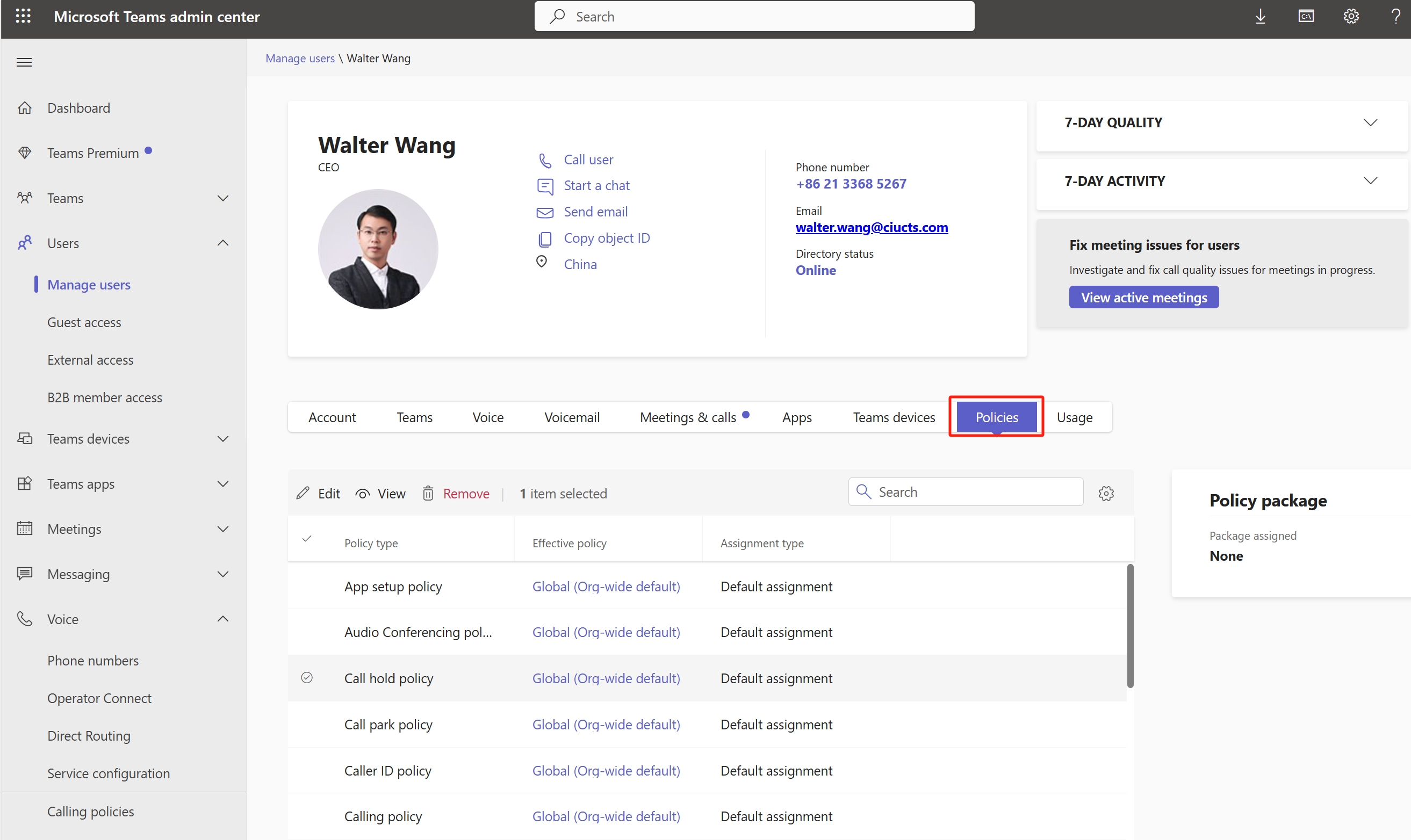Expand the Teams apps sidebar chevron
Screen dimensions: 1411x840
pos(223,484)
